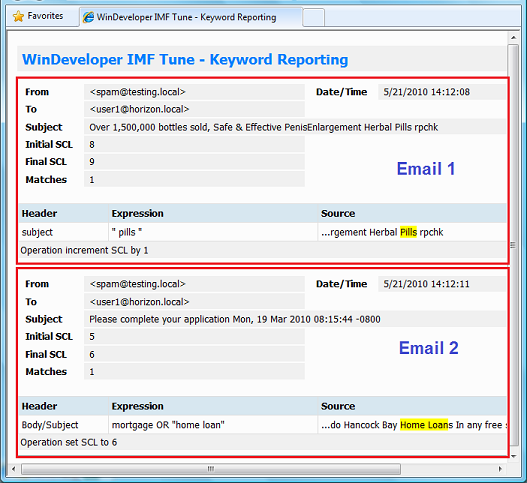Click the horizontal scrollbar left arrow
527x483 pixels.
coord(13,469)
